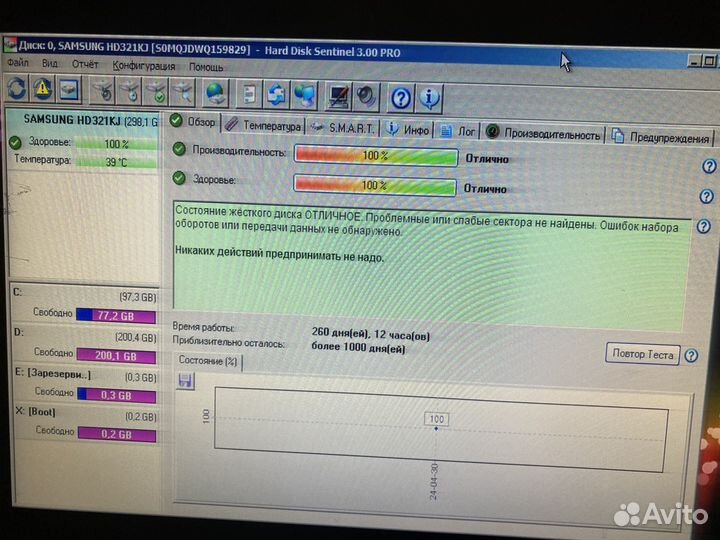The height and width of the screenshot is (540, 720).
Task: Click the Отлично label next to Производительность
Action: coord(487,159)
